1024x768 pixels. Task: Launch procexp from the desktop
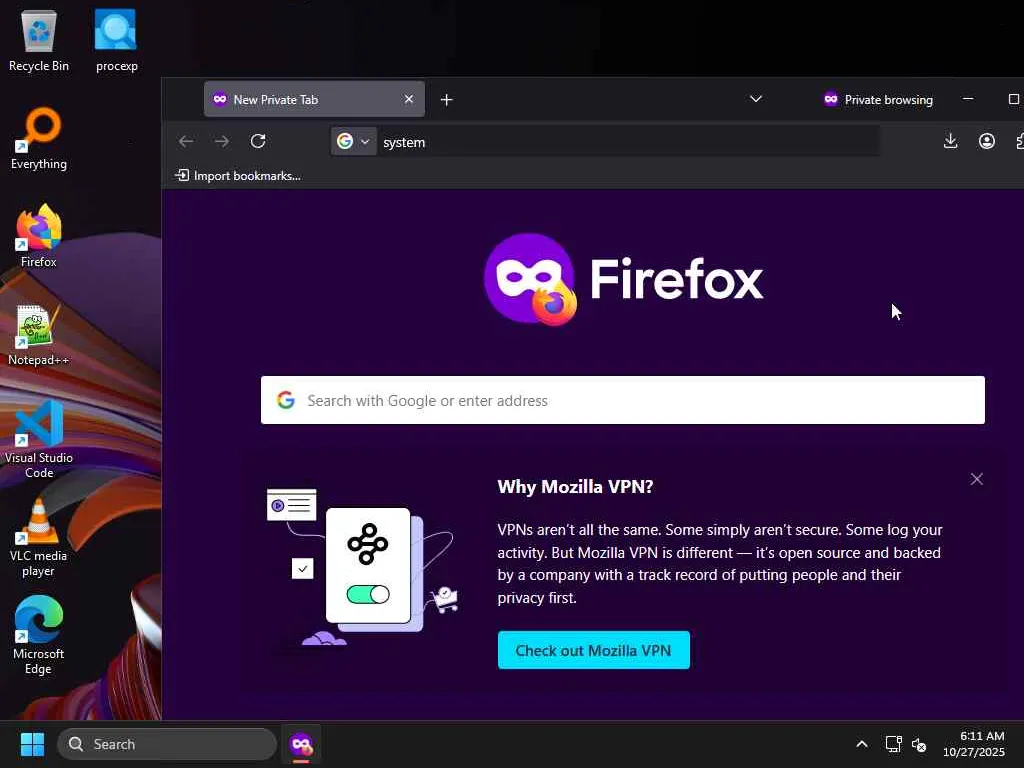coord(116,40)
